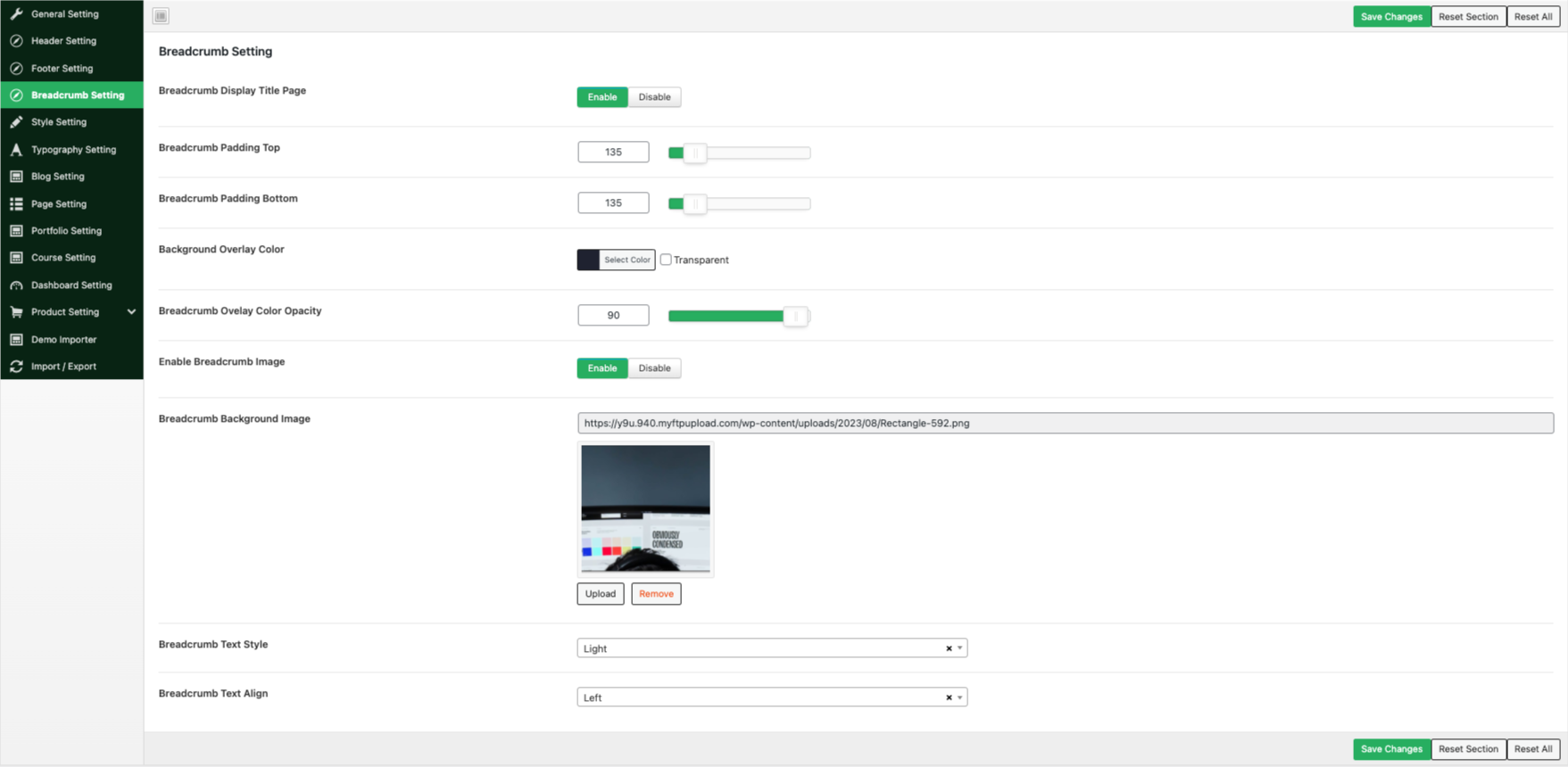This screenshot has width=1568, height=767.
Task: Click the top Reset Section button
Action: pyautogui.click(x=1468, y=17)
